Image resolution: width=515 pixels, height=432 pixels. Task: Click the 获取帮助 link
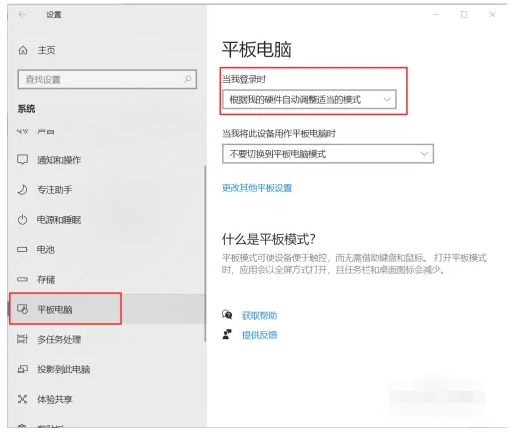tap(259, 315)
